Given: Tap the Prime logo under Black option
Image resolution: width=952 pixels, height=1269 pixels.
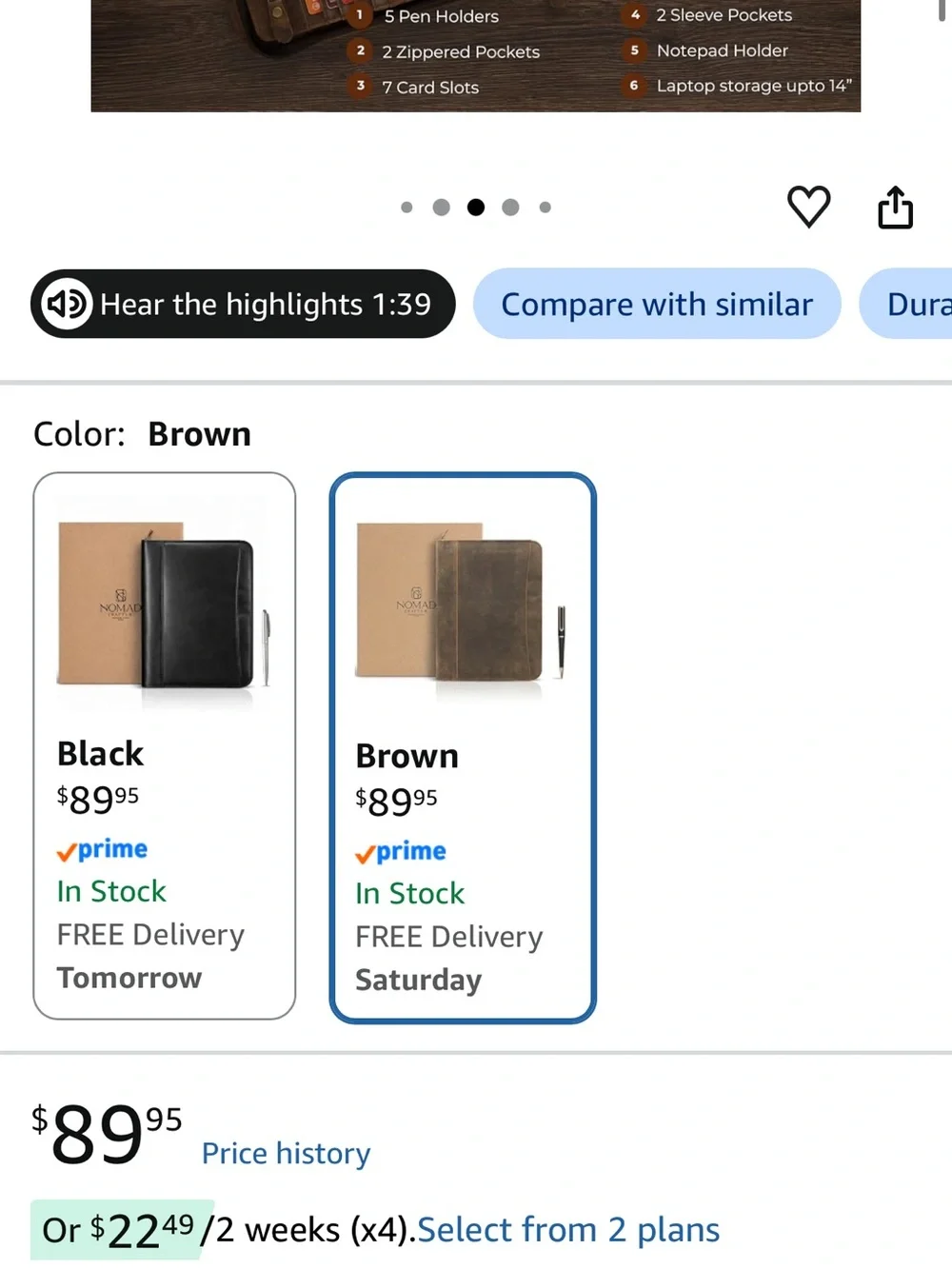Looking at the screenshot, I should click(x=102, y=849).
